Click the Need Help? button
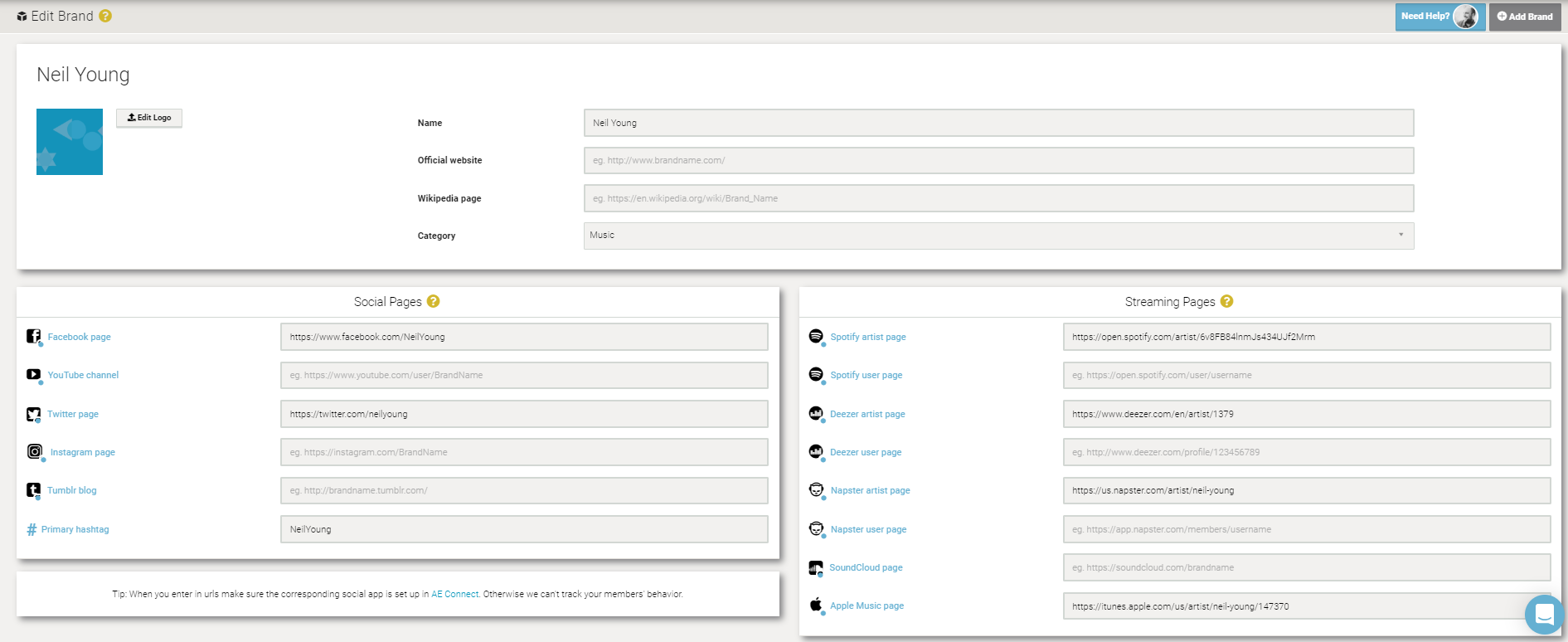This screenshot has height=642, width=1568. (x=1440, y=17)
